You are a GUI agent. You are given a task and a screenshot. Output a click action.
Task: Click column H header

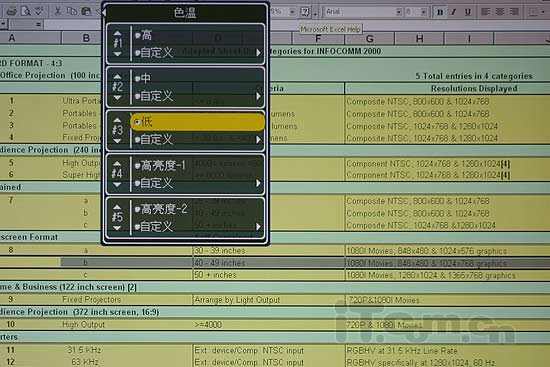420,38
